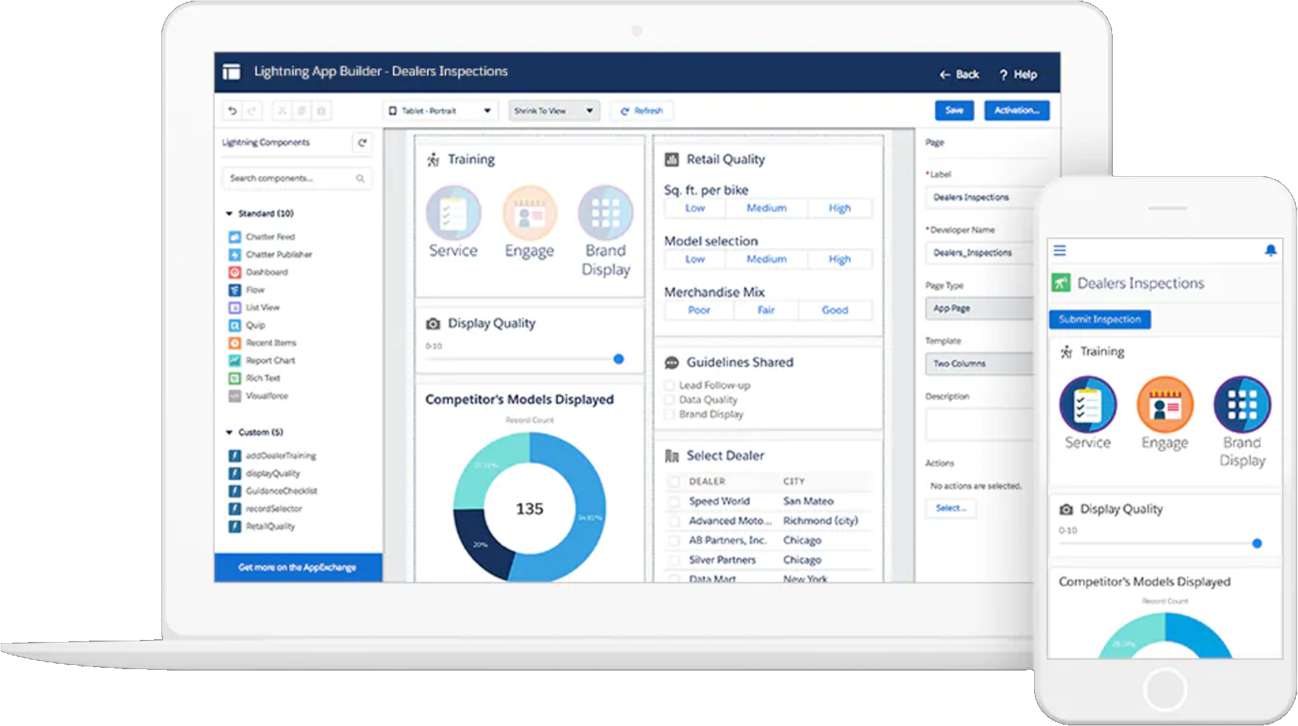Tap the Brand Display icon on the phone
The width and height of the screenshot is (1298, 726).
click(1242, 405)
